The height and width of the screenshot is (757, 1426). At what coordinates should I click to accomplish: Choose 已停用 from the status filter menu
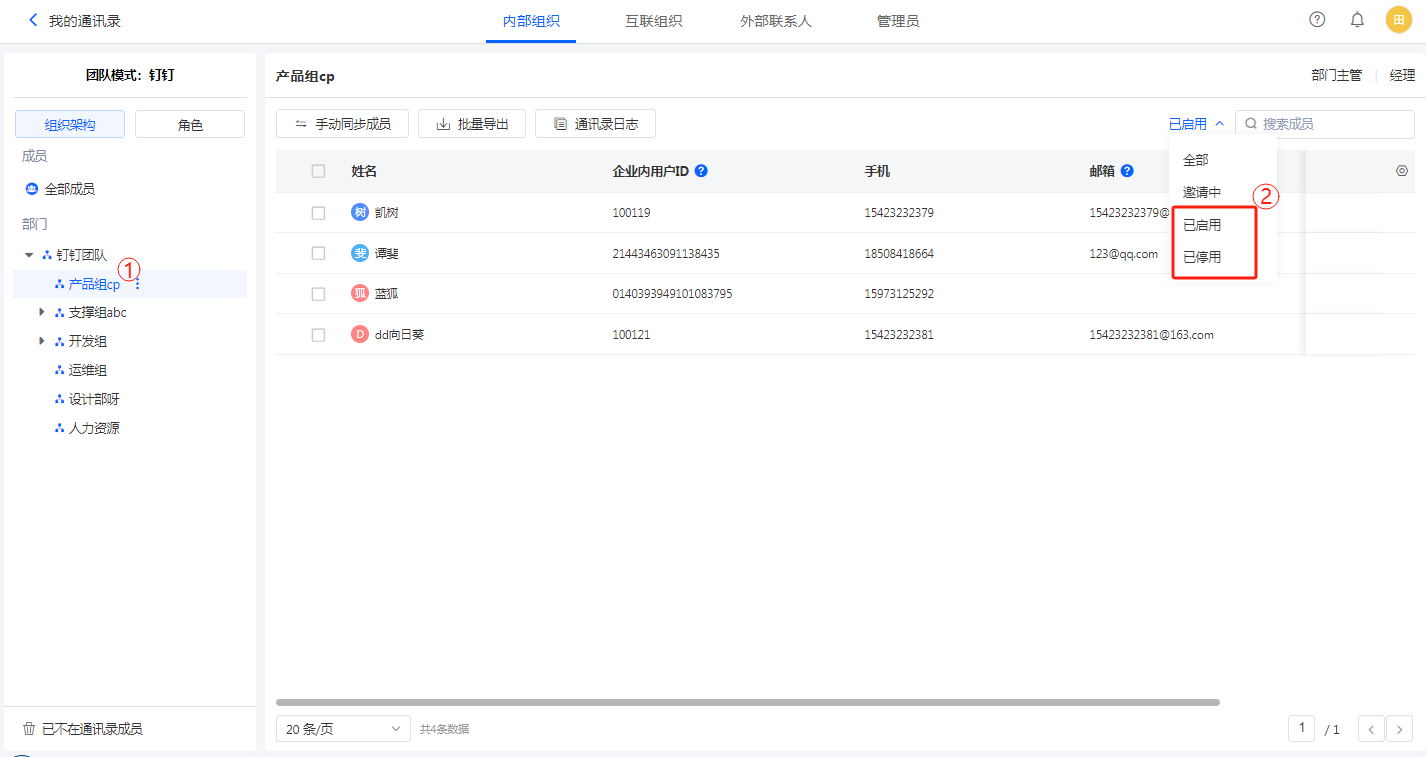point(1201,257)
